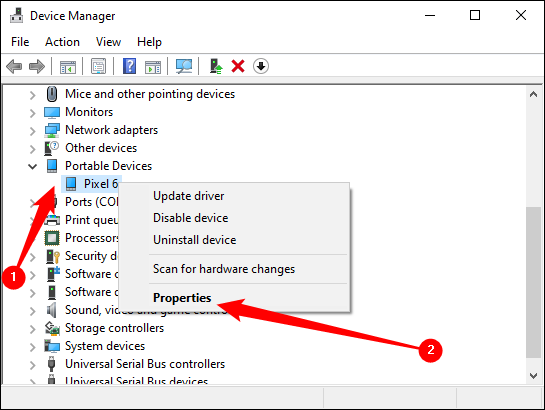Update device driver toolbar icon
Viewport: 545px width, 410px height.
(x=216, y=66)
